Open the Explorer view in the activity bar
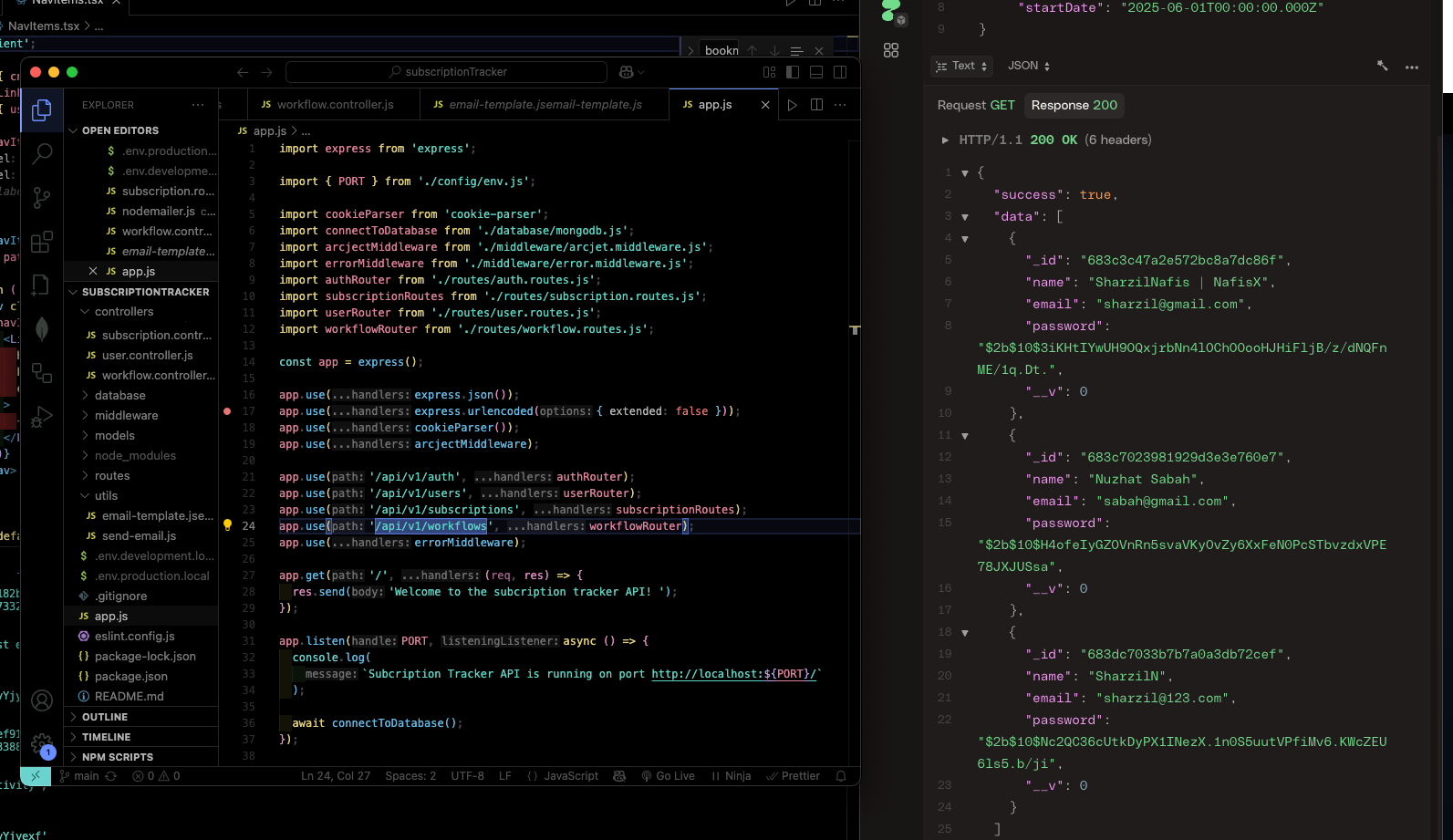1453x840 pixels. click(x=42, y=110)
